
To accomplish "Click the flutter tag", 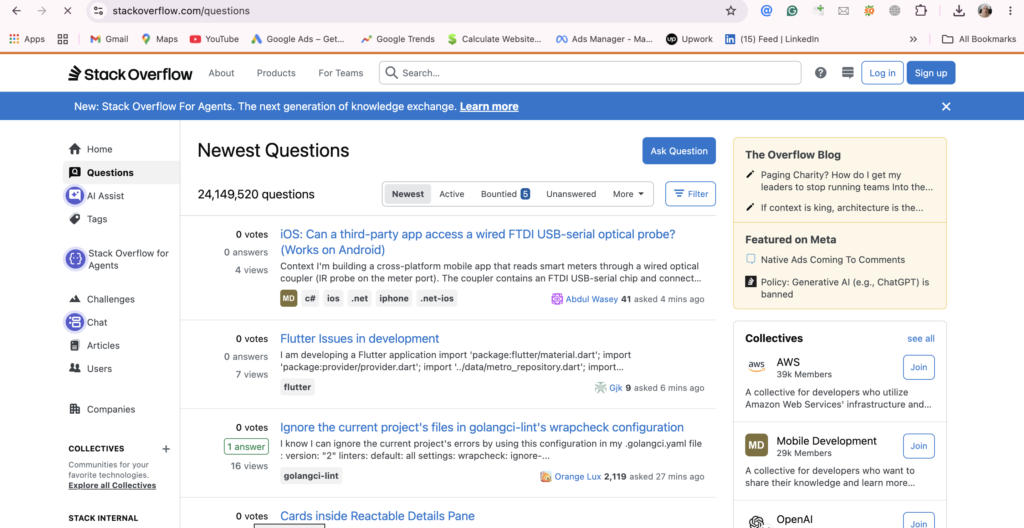I will [298, 387].
